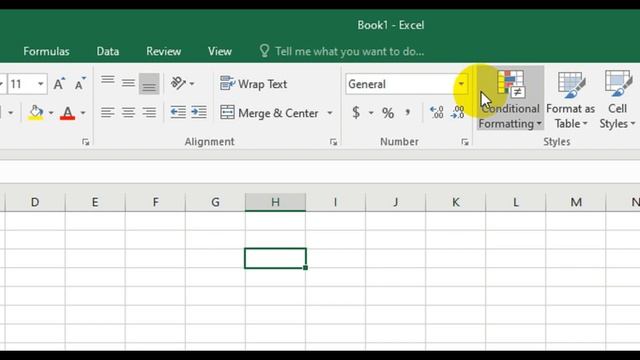Select column I header
This screenshot has height=360, width=640.
pos(336,202)
